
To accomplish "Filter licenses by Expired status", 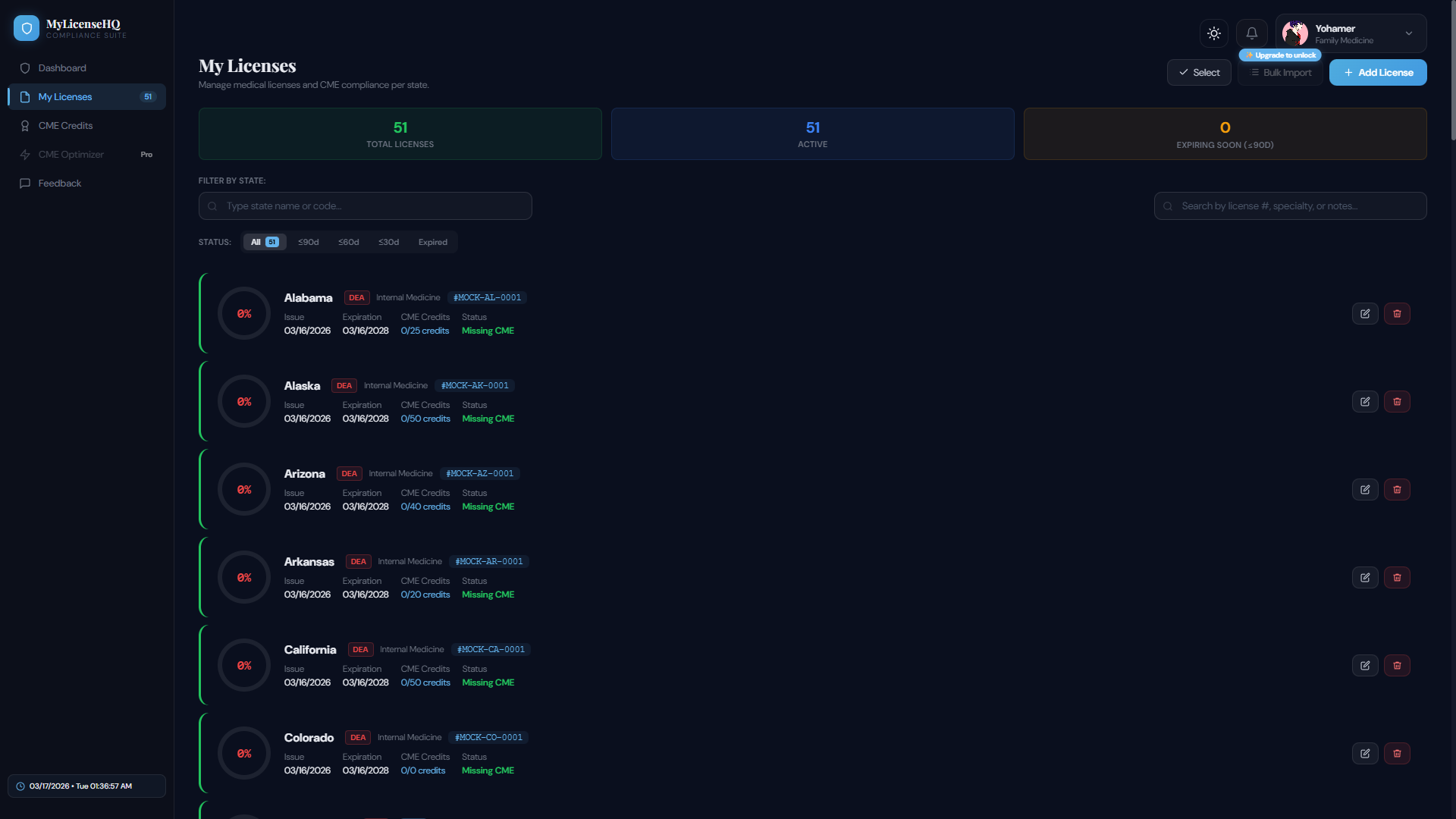I will (432, 241).
